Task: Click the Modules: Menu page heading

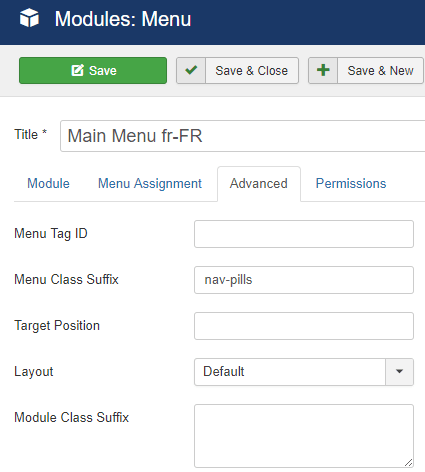Action: 123,19
